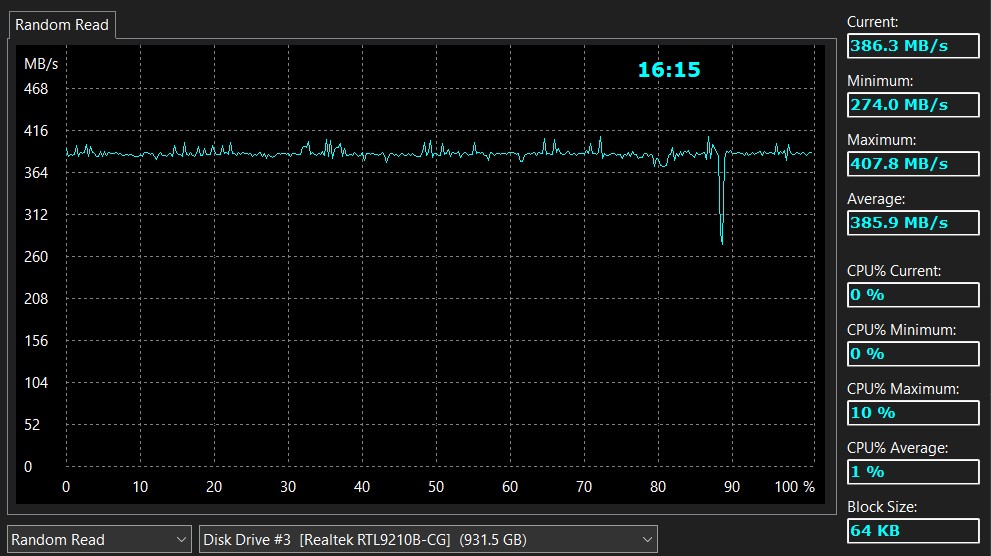Click the 416 value on Y axis
Screen dimensions: 991x556
(36, 131)
